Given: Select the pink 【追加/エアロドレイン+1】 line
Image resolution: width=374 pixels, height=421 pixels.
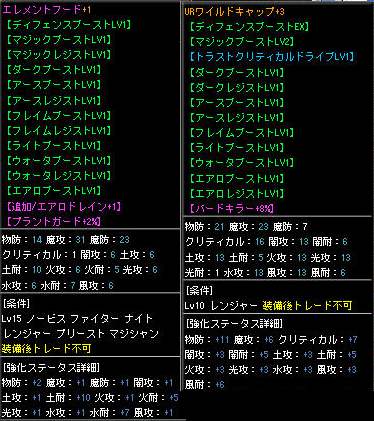Looking at the screenshot, I should (64, 206).
